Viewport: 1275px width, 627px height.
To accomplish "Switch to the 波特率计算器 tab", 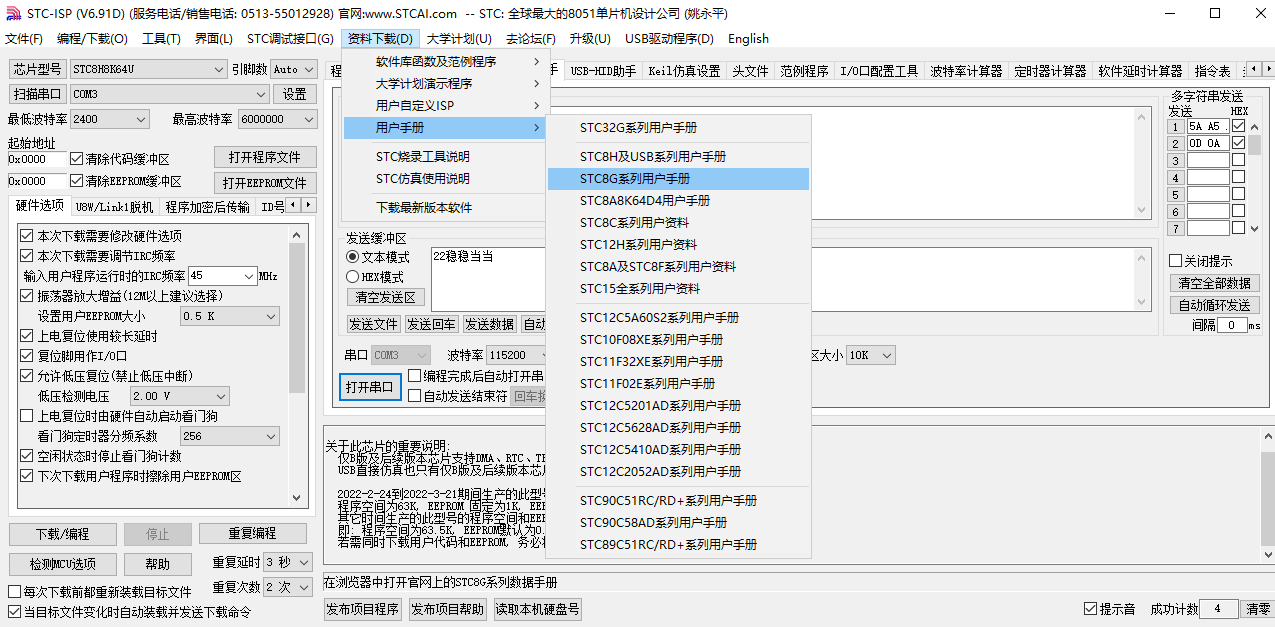I will (x=966, y=71).
